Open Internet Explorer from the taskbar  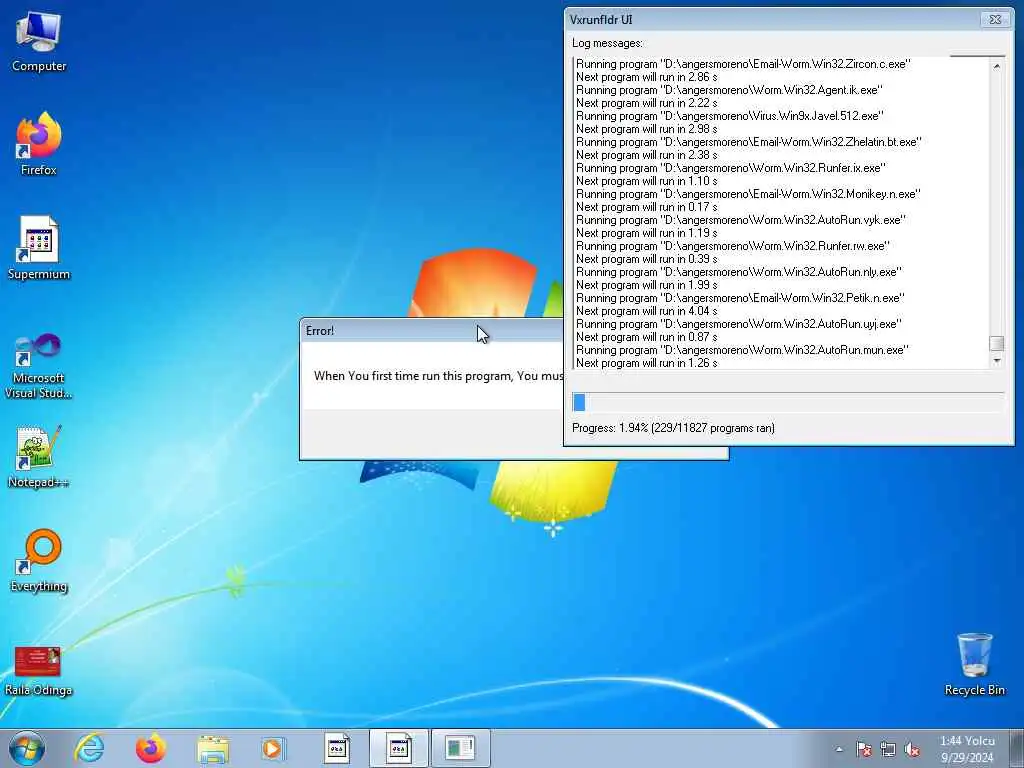tap(89, 748)
